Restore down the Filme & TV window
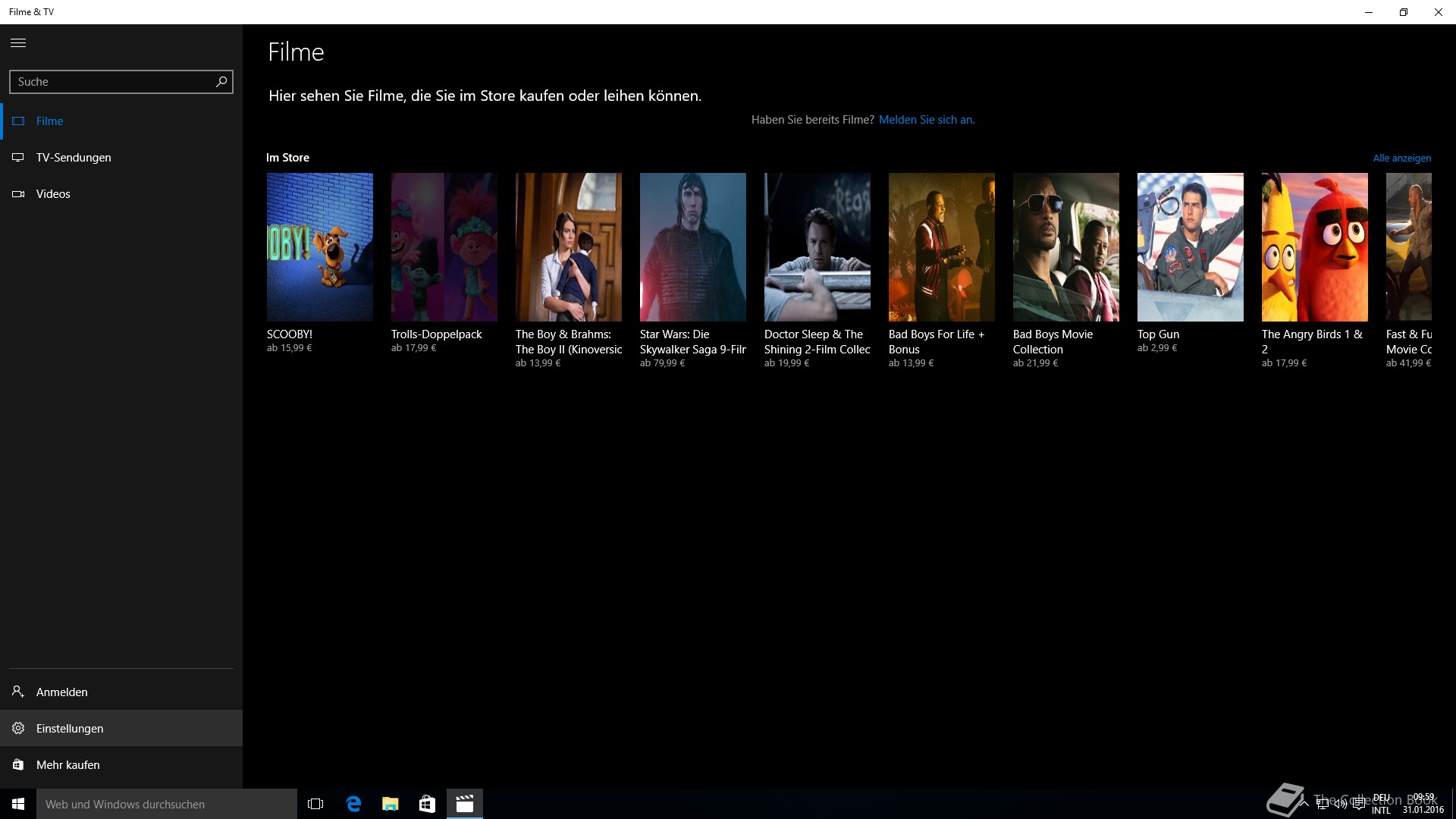 (x=1404, y=12)
